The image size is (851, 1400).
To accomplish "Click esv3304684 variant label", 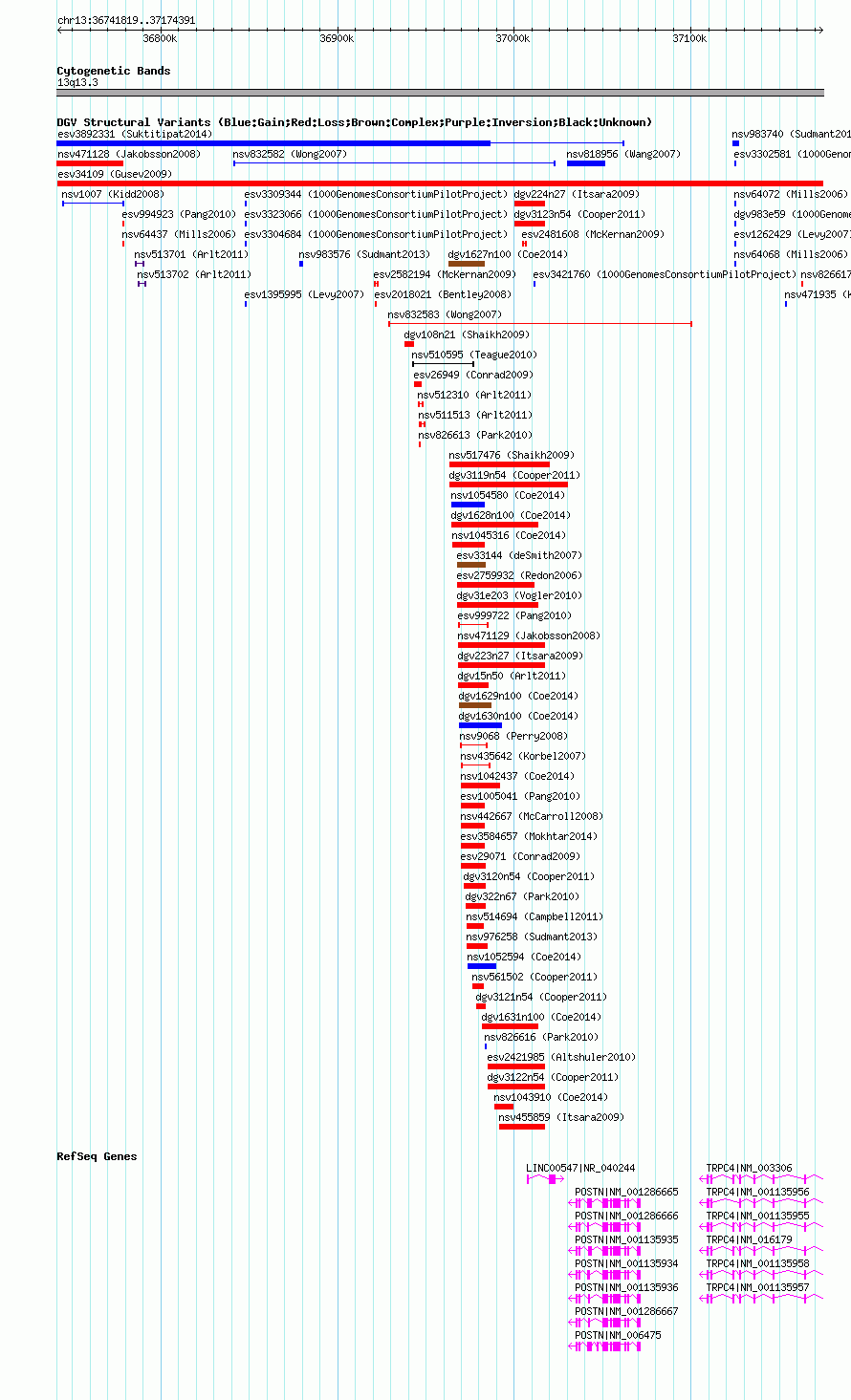I will coord(377,235).
